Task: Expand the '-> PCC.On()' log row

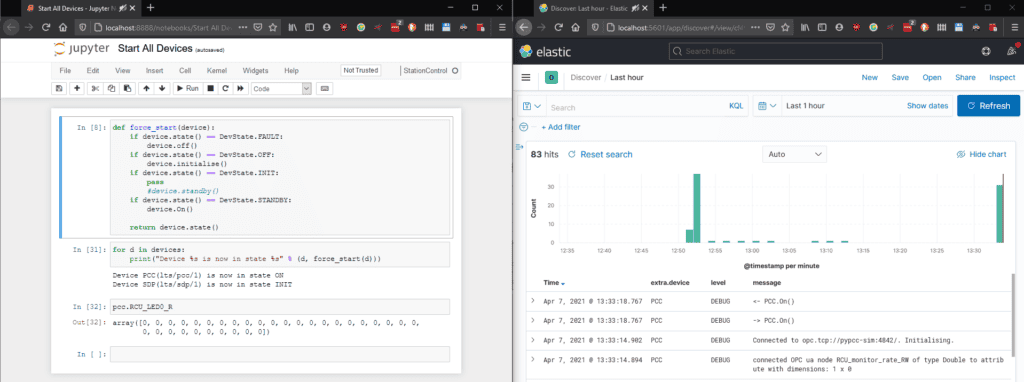Action: (x=533, y=320)
